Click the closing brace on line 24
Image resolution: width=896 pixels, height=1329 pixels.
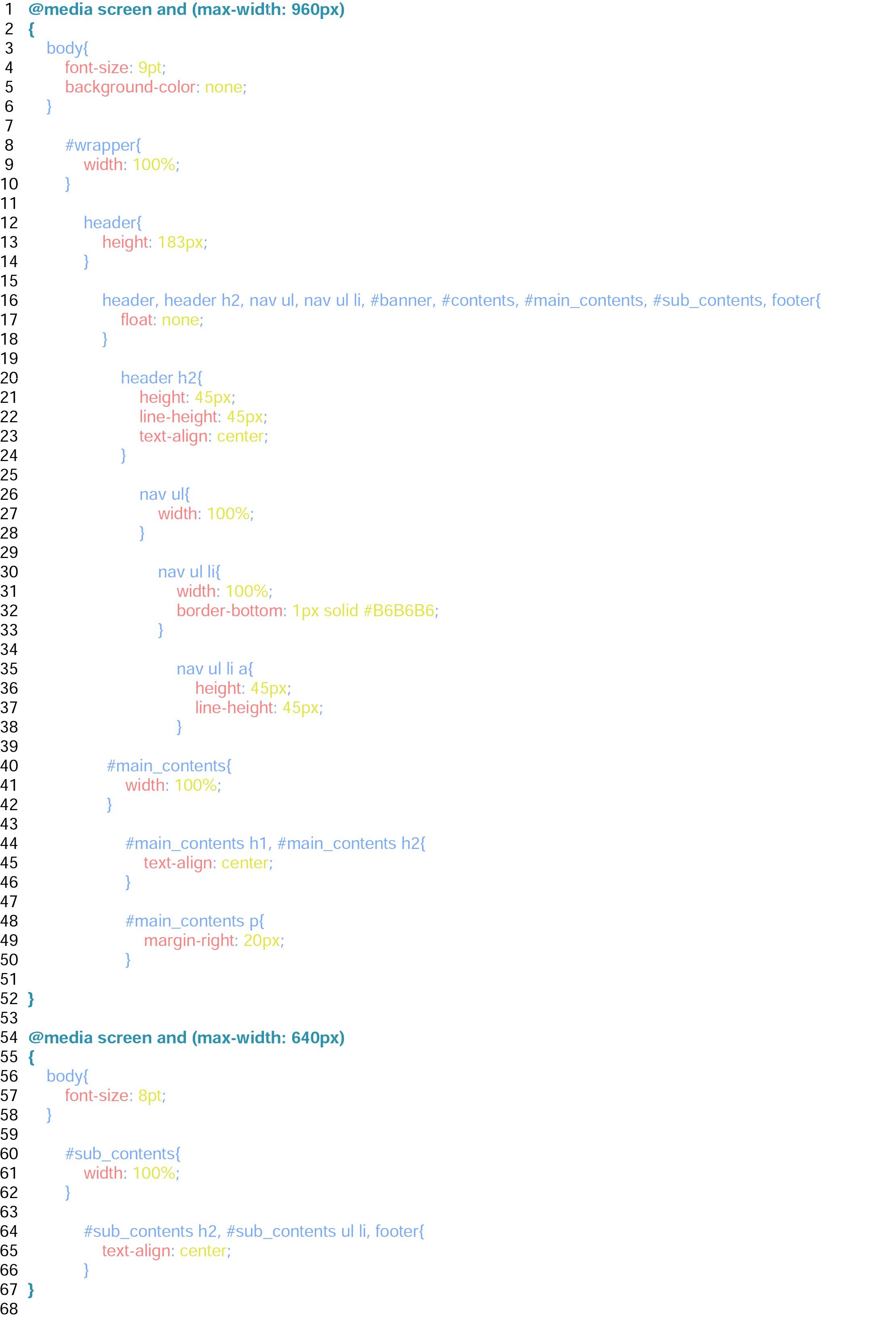click(123, 456)
